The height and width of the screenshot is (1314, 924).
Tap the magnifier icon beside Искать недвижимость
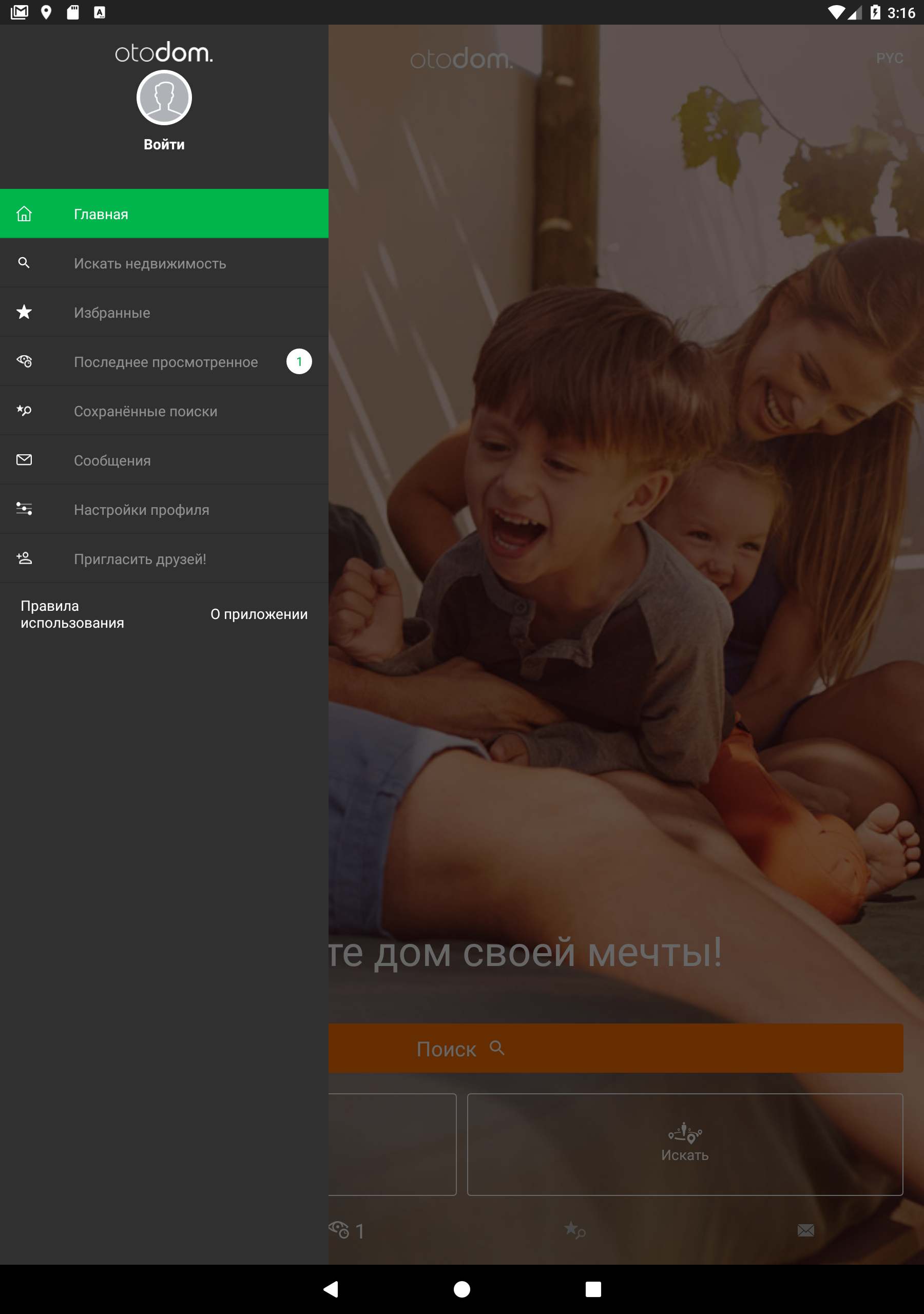24,263
